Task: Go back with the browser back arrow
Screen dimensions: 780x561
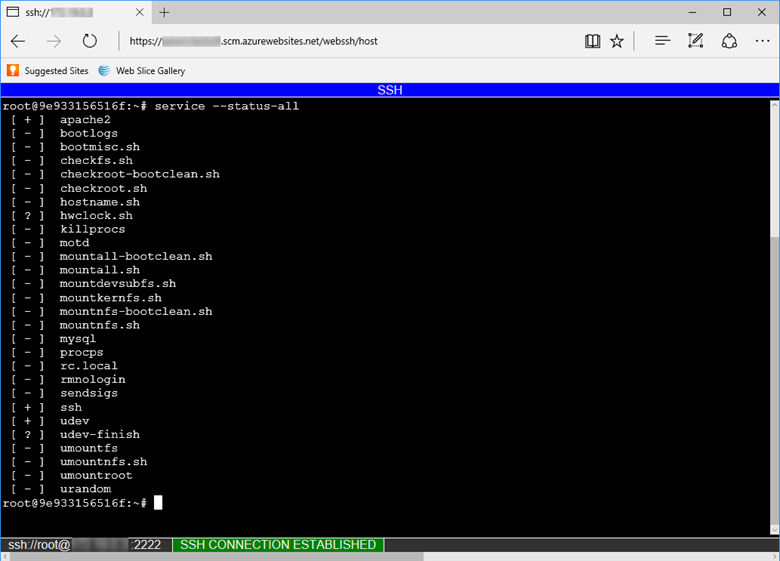Action: pyautogui.click(x=18, y=41)
